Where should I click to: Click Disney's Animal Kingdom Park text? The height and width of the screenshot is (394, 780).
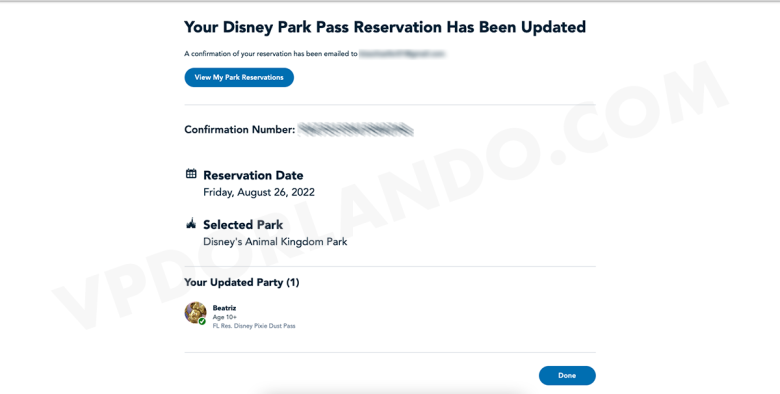[x=275, y=242]
